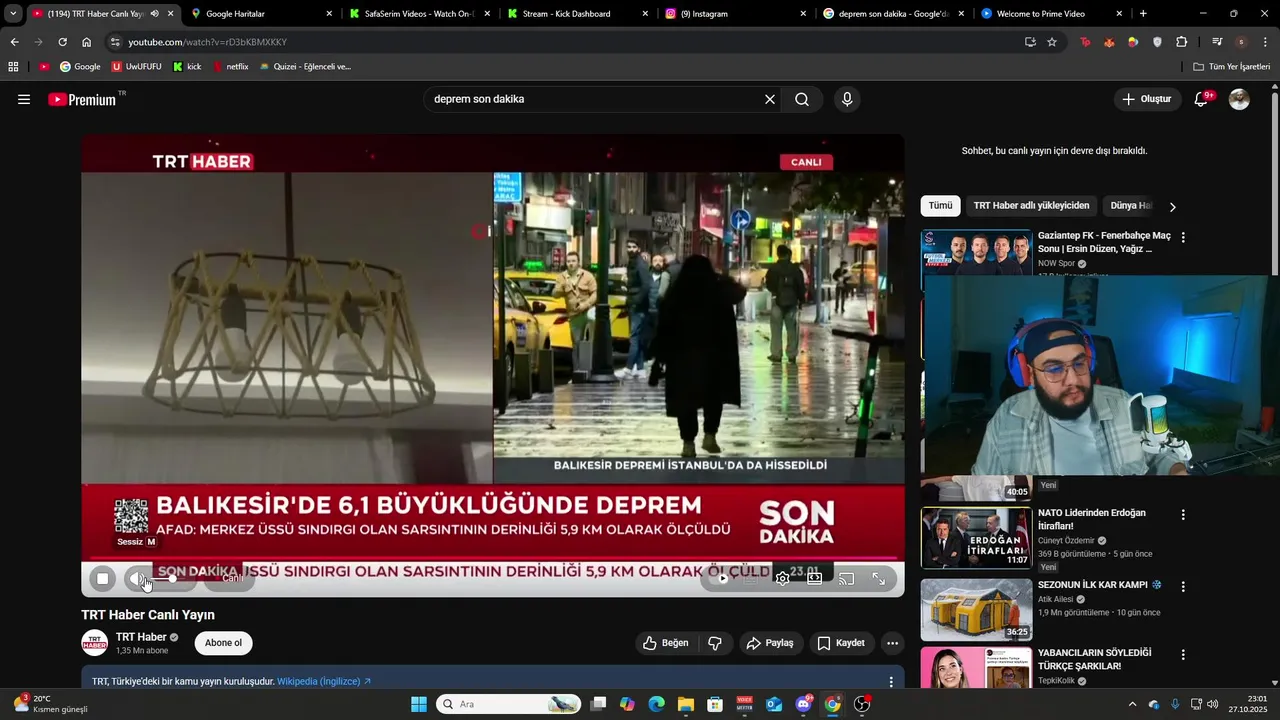Start voice search with the microphone icon

point(847,99)
